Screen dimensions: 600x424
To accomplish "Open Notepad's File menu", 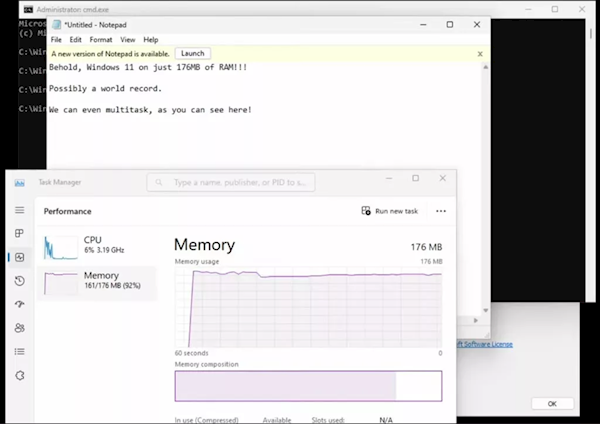I will (56, 40).
